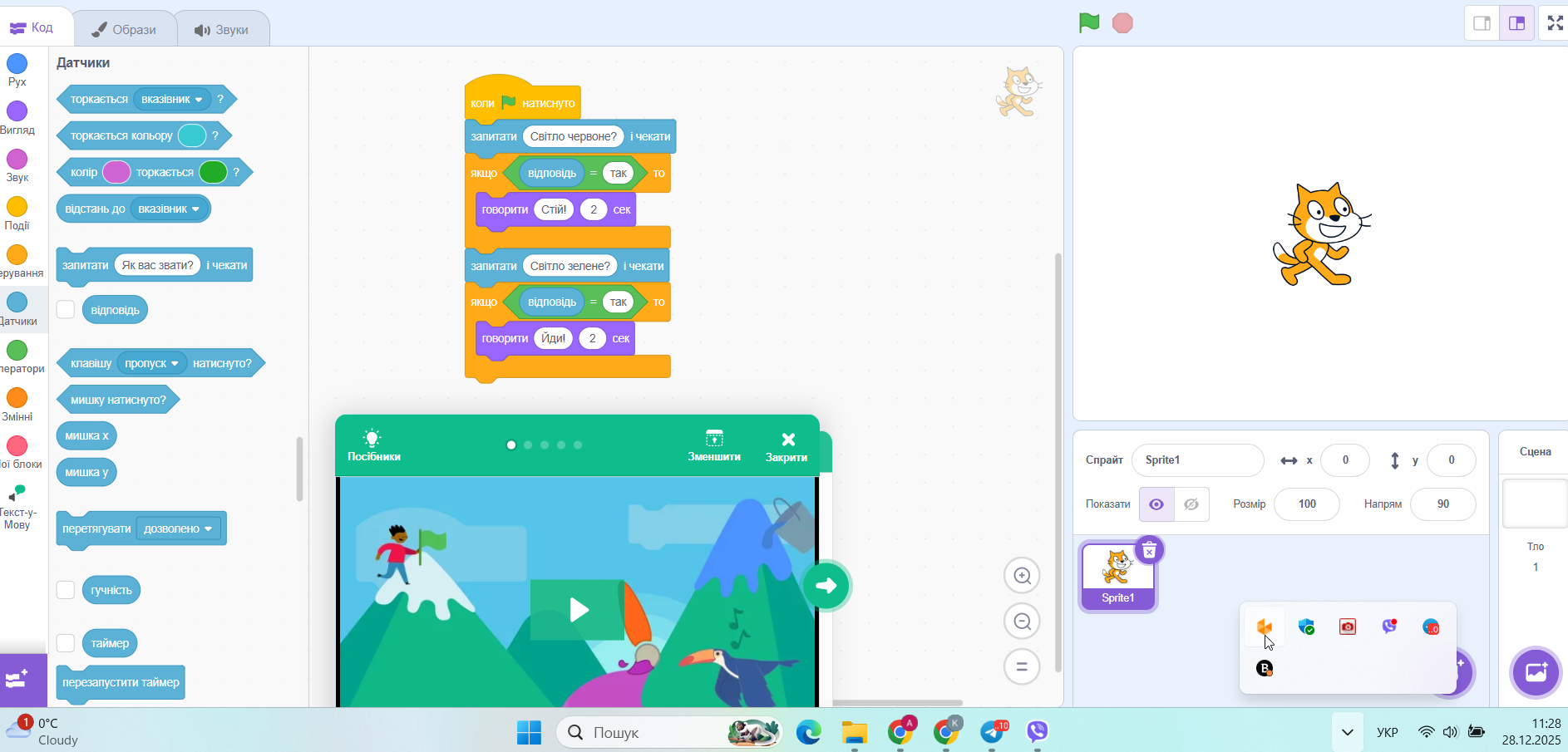Select the Рух blocks category
1568x752 pixels.
pyautogui.click(x=17, y=70)
